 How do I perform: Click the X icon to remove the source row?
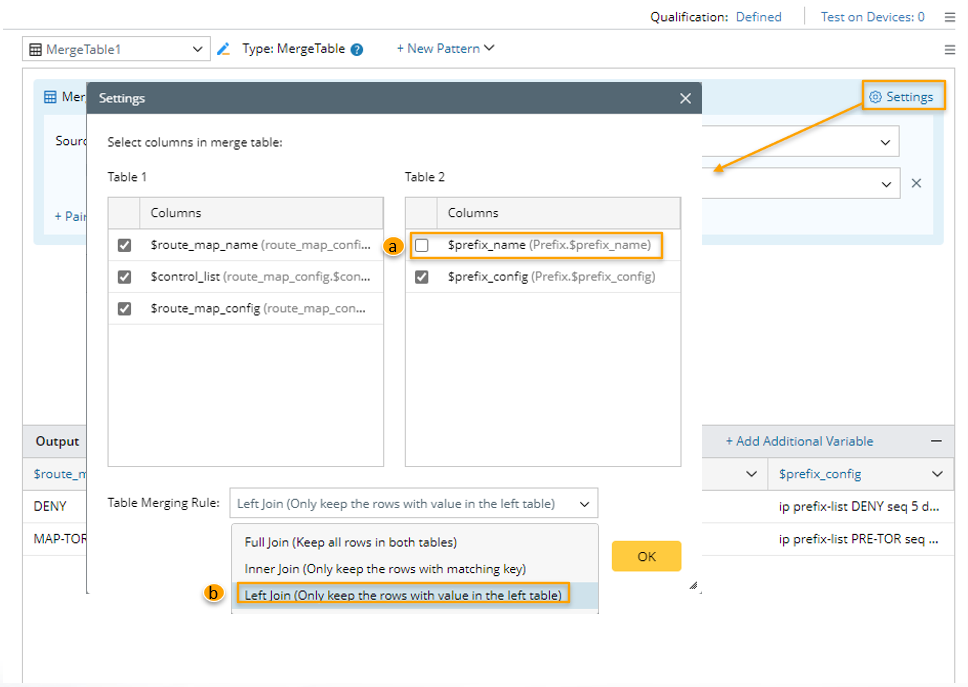coord(916,183)
